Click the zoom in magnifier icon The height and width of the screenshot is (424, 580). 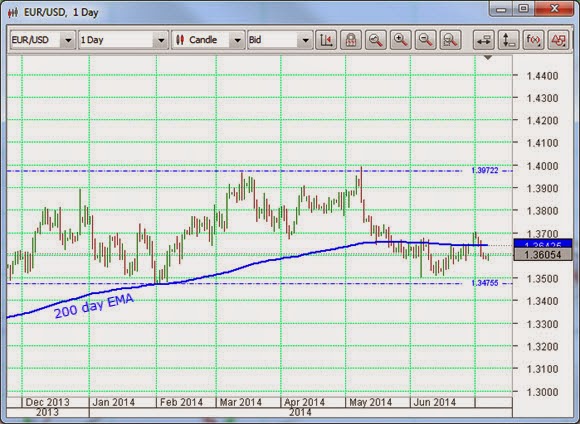(x=401, y=40)
